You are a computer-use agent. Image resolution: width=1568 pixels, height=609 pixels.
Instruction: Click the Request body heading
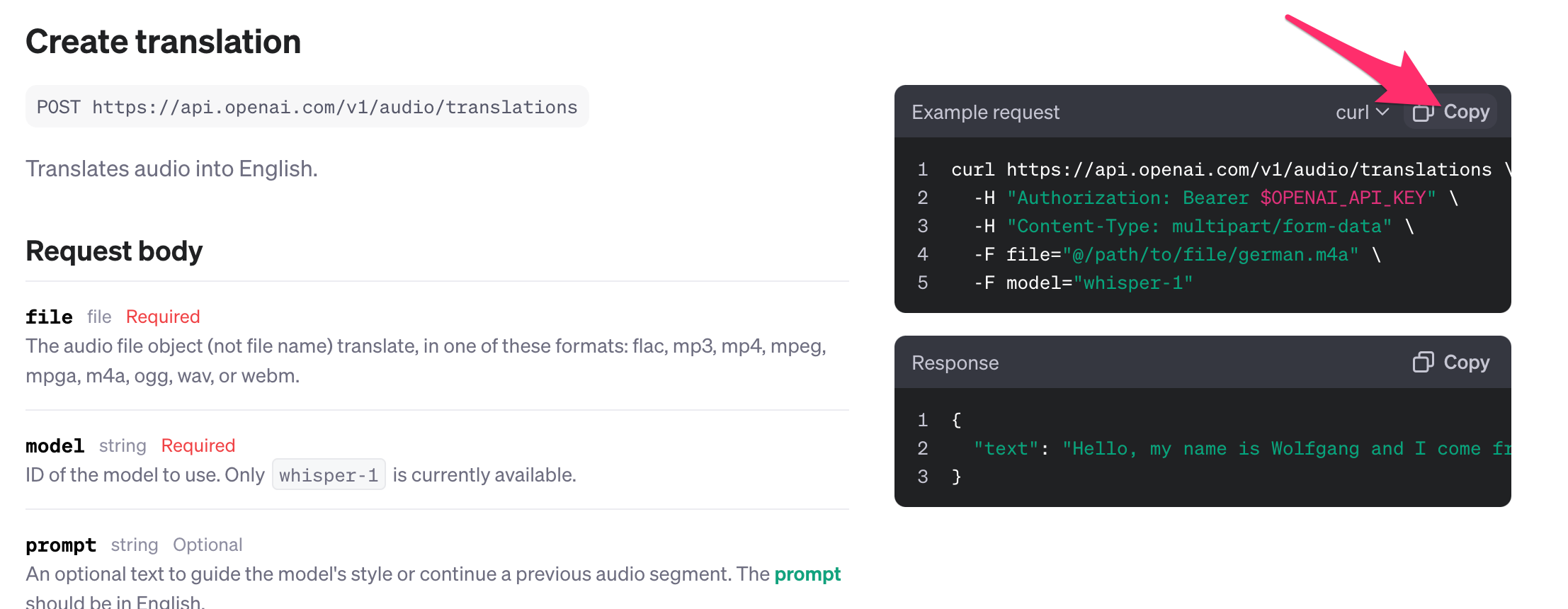tap(114, 251)
